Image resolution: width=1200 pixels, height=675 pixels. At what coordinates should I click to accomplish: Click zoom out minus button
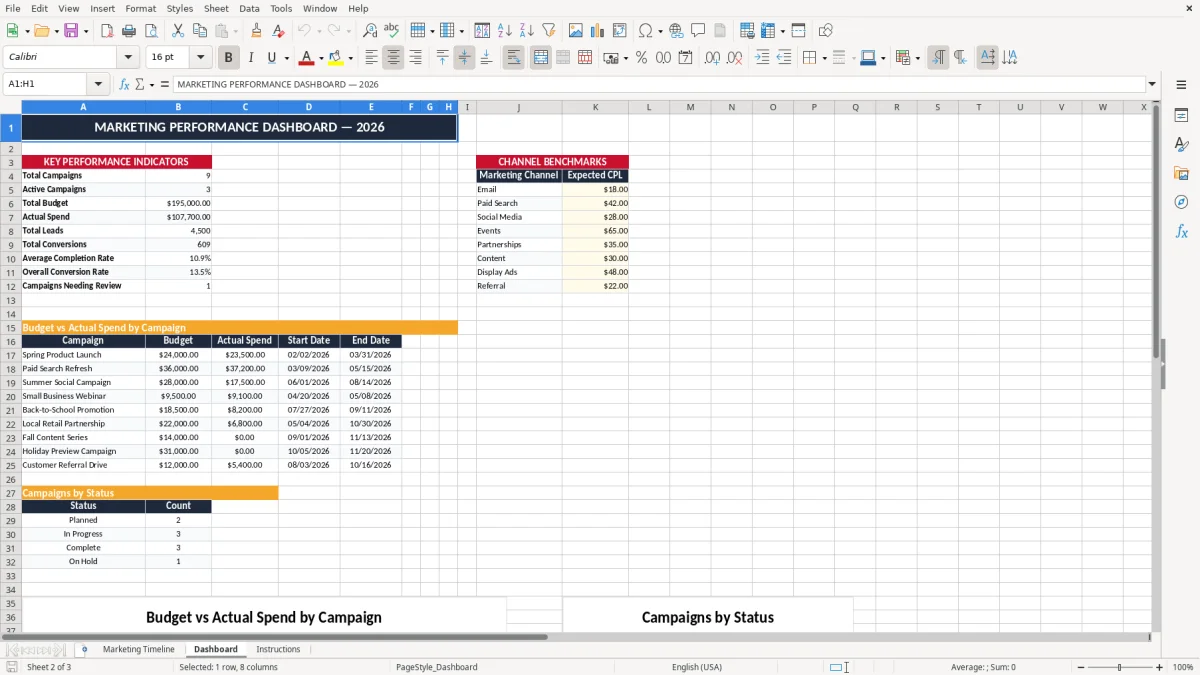(1079, 667)
